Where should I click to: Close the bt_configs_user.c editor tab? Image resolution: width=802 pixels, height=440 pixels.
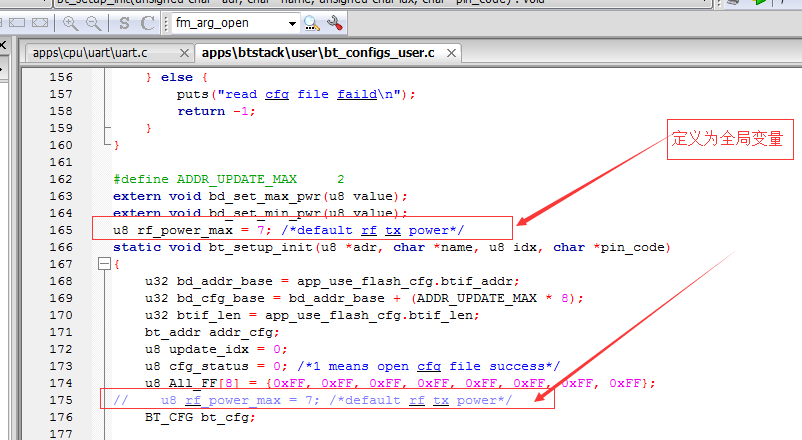(x=451, y=53)
